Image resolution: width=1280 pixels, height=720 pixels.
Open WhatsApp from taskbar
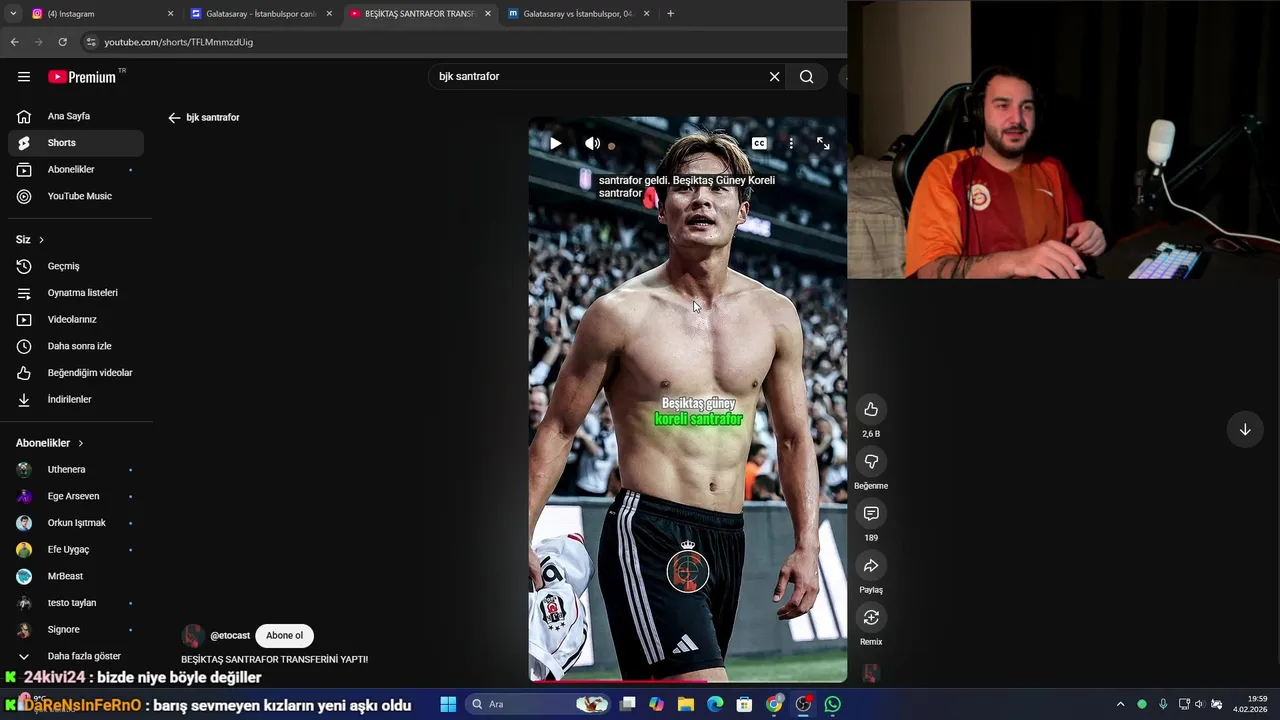pyautogui.click(x=833, y=705)
